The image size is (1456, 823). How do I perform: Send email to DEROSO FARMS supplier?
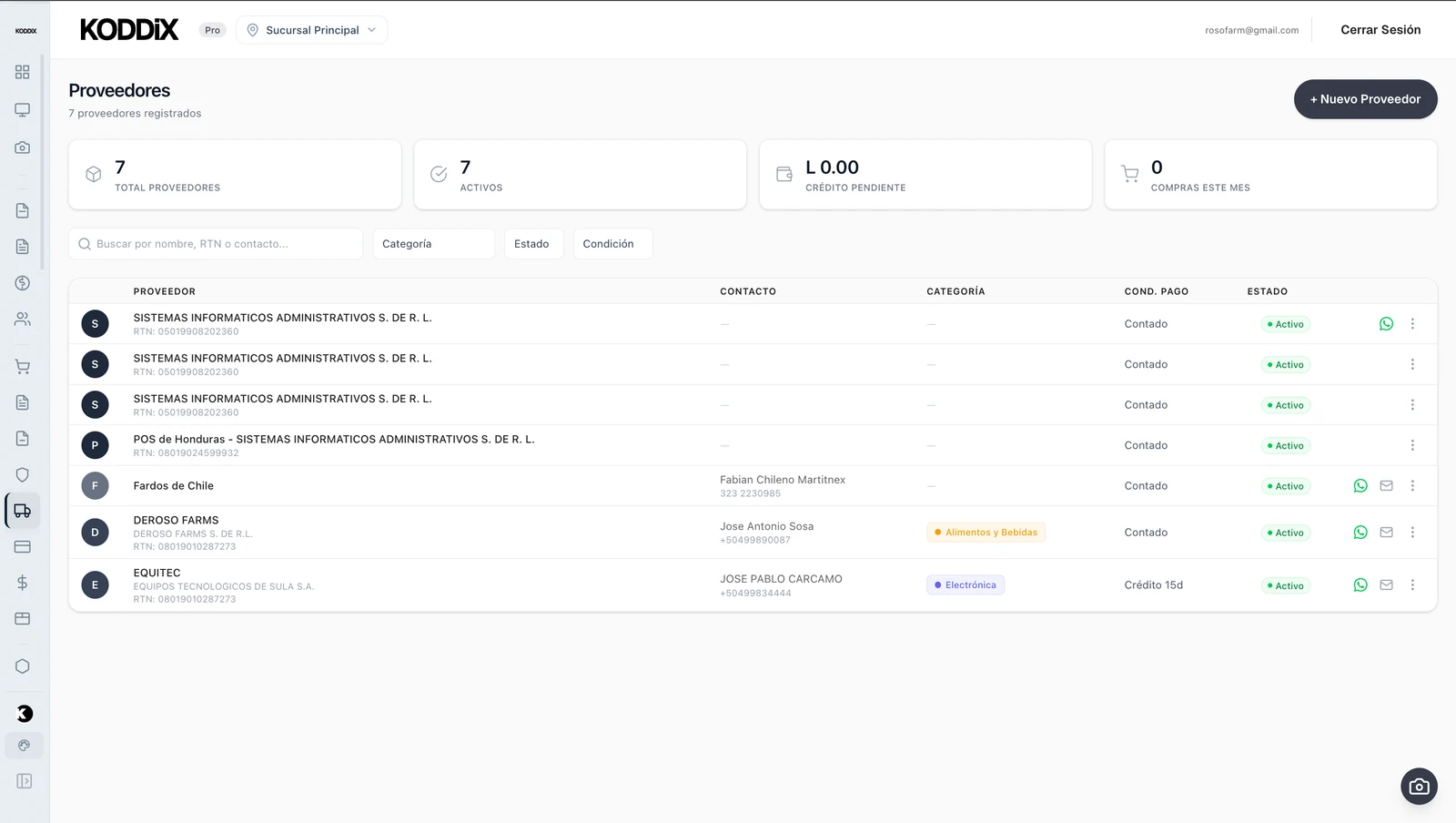[1386, 533]
